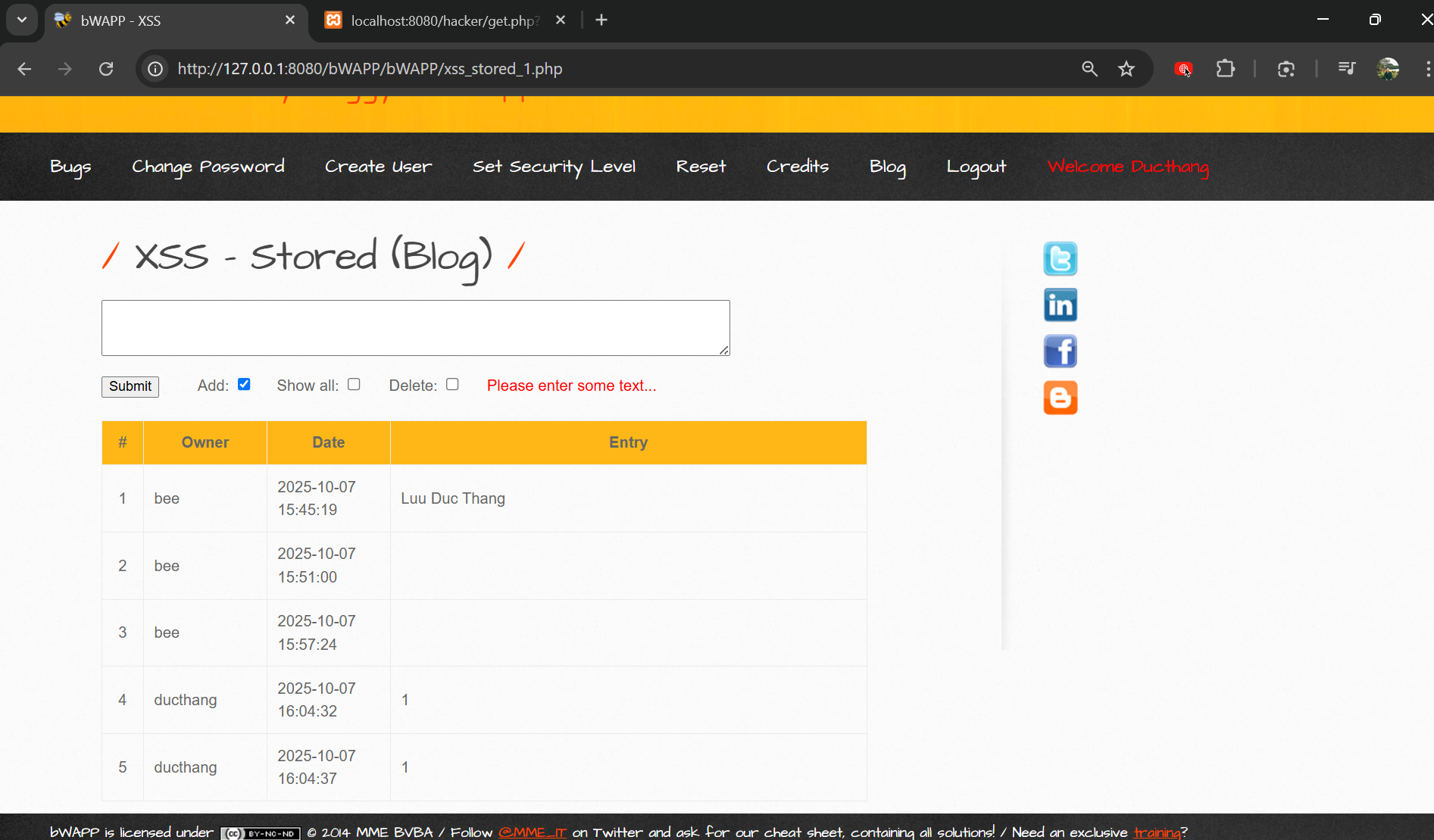This screenshot has height=840, width=1434.
Task: Expand the tab search dropdown arrow
Action: point(22,20)
